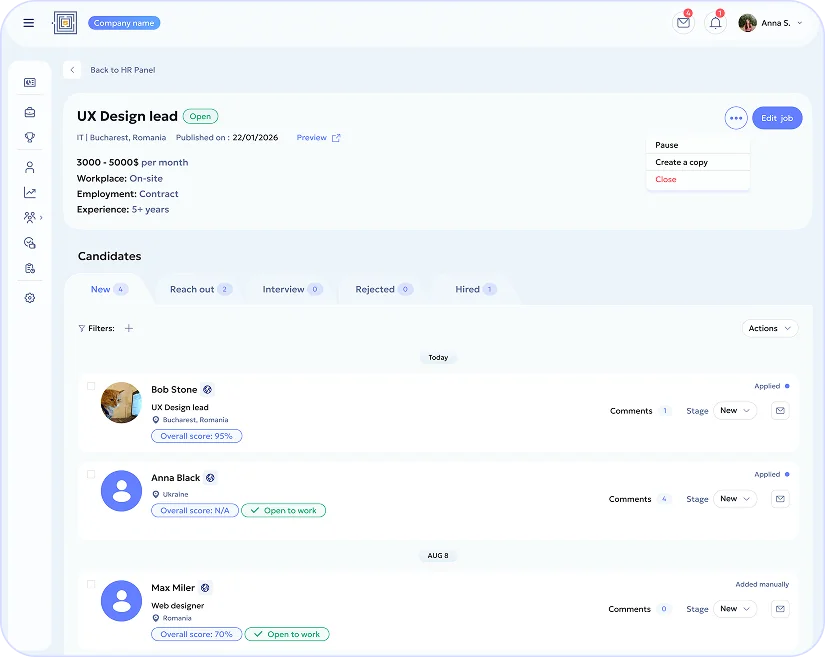This screenshot has width=825, height=657.
Task: Open the analytics chart icon in sidebar
Action: click(30, 193)
